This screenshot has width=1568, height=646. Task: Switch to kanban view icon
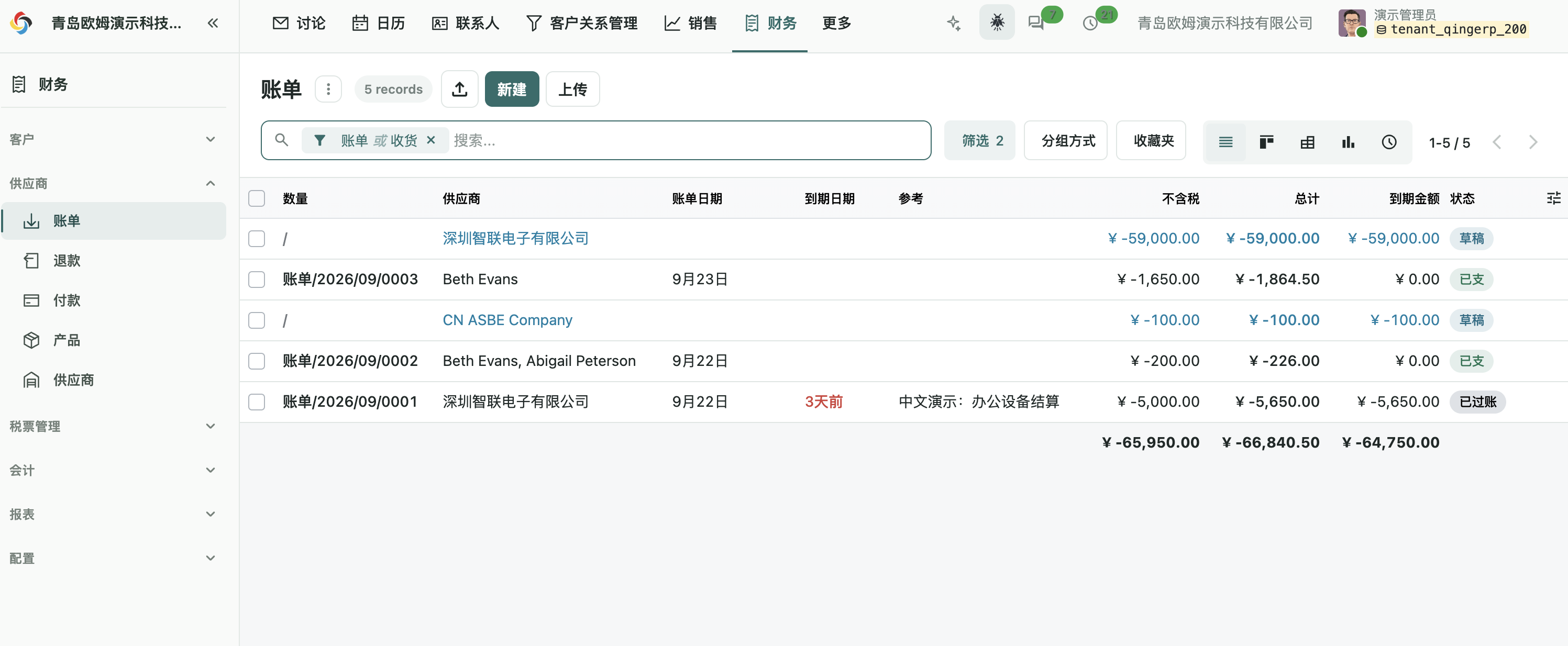point(1266,142)
